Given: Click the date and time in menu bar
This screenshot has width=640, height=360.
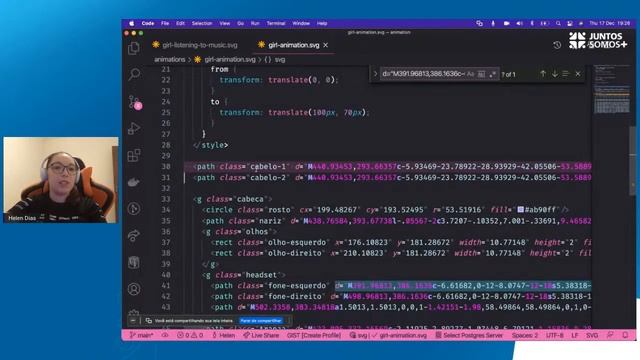Looking at the screenshot, I should [x=609, y=24].
